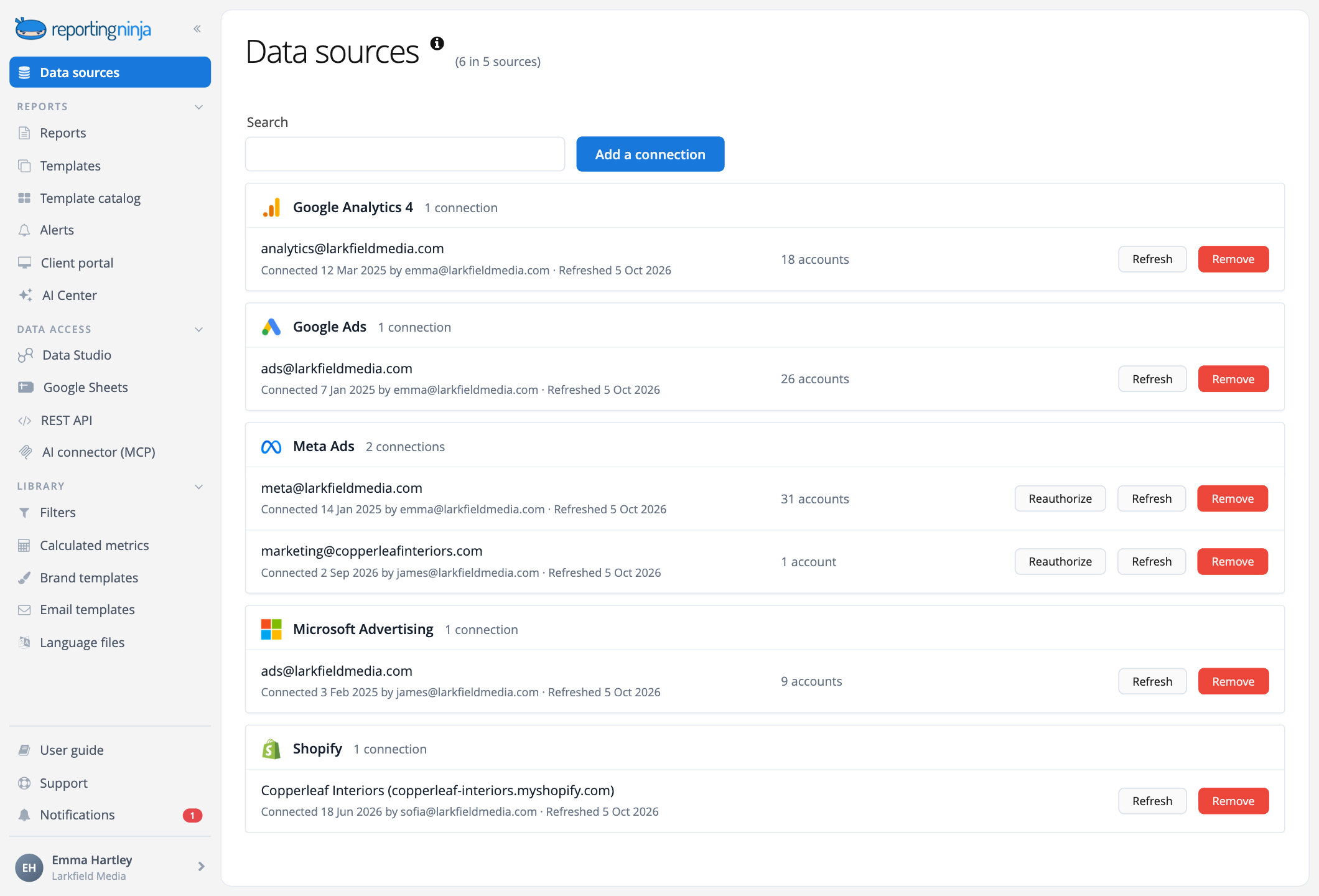Click the Google Sheets icon
The height and width of the screenshot is (896, 1319).
(26, 387)
